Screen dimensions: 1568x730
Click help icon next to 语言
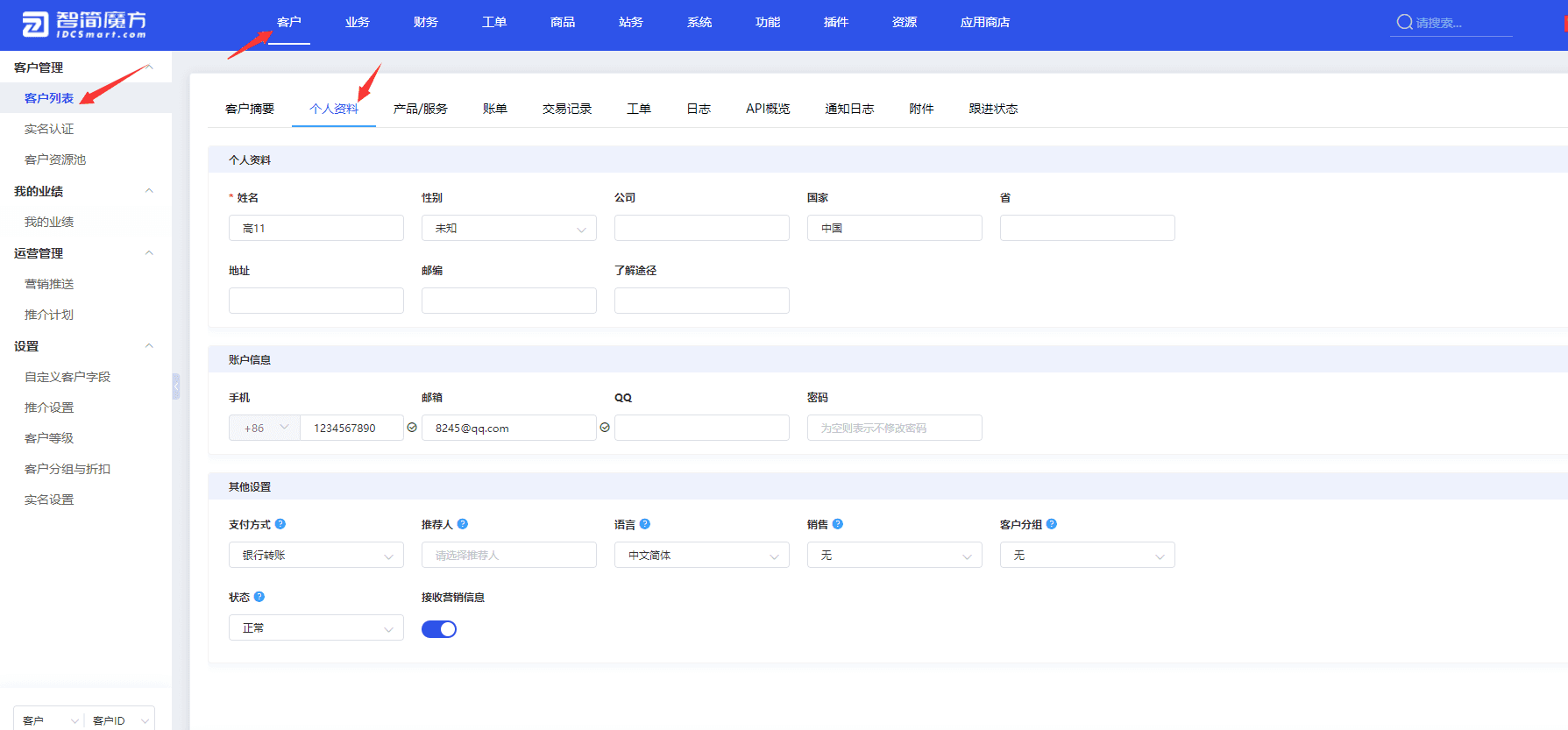pos(645,524)
